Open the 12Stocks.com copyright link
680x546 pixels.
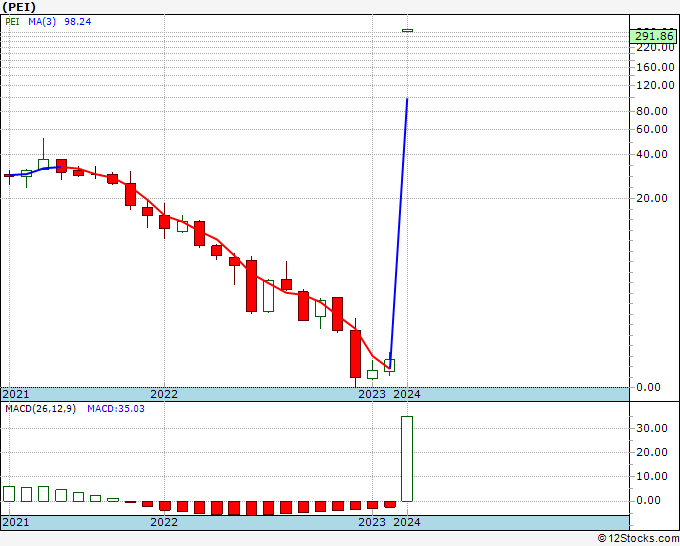pos(638,538)
